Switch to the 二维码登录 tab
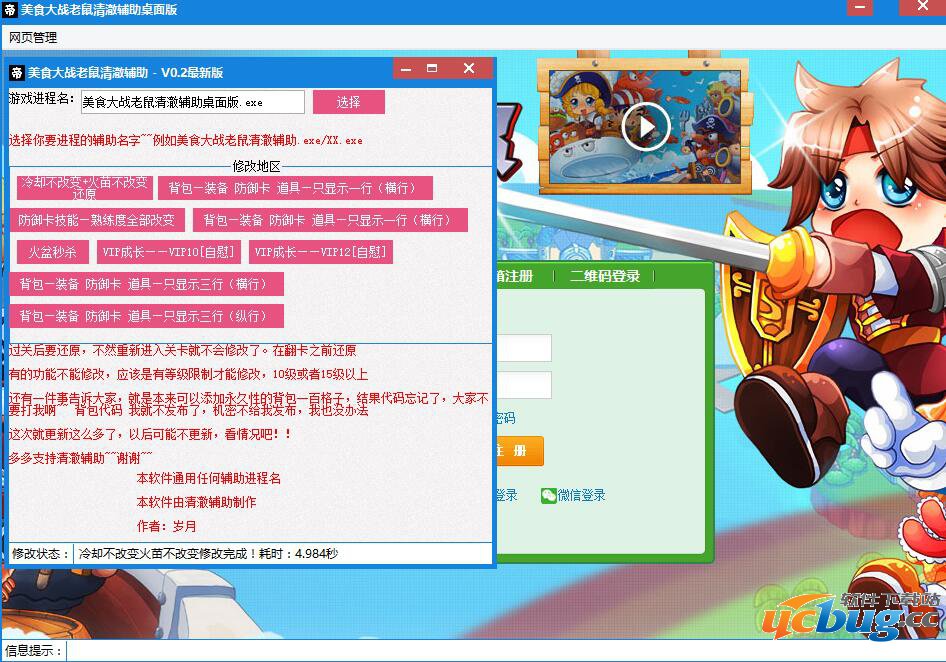The image size is (946, 662). click(604, 276)
